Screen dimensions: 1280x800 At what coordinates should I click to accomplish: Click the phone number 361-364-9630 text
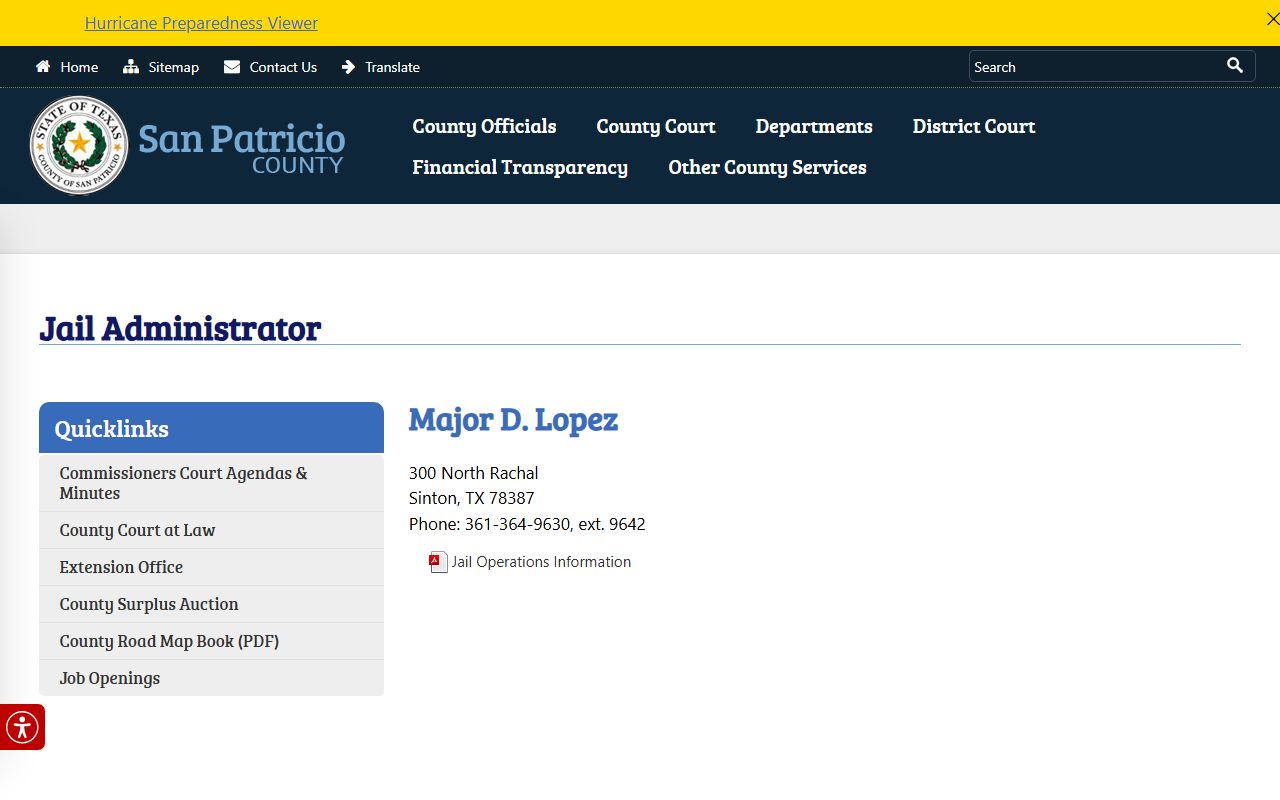click(x=517, y=524)
